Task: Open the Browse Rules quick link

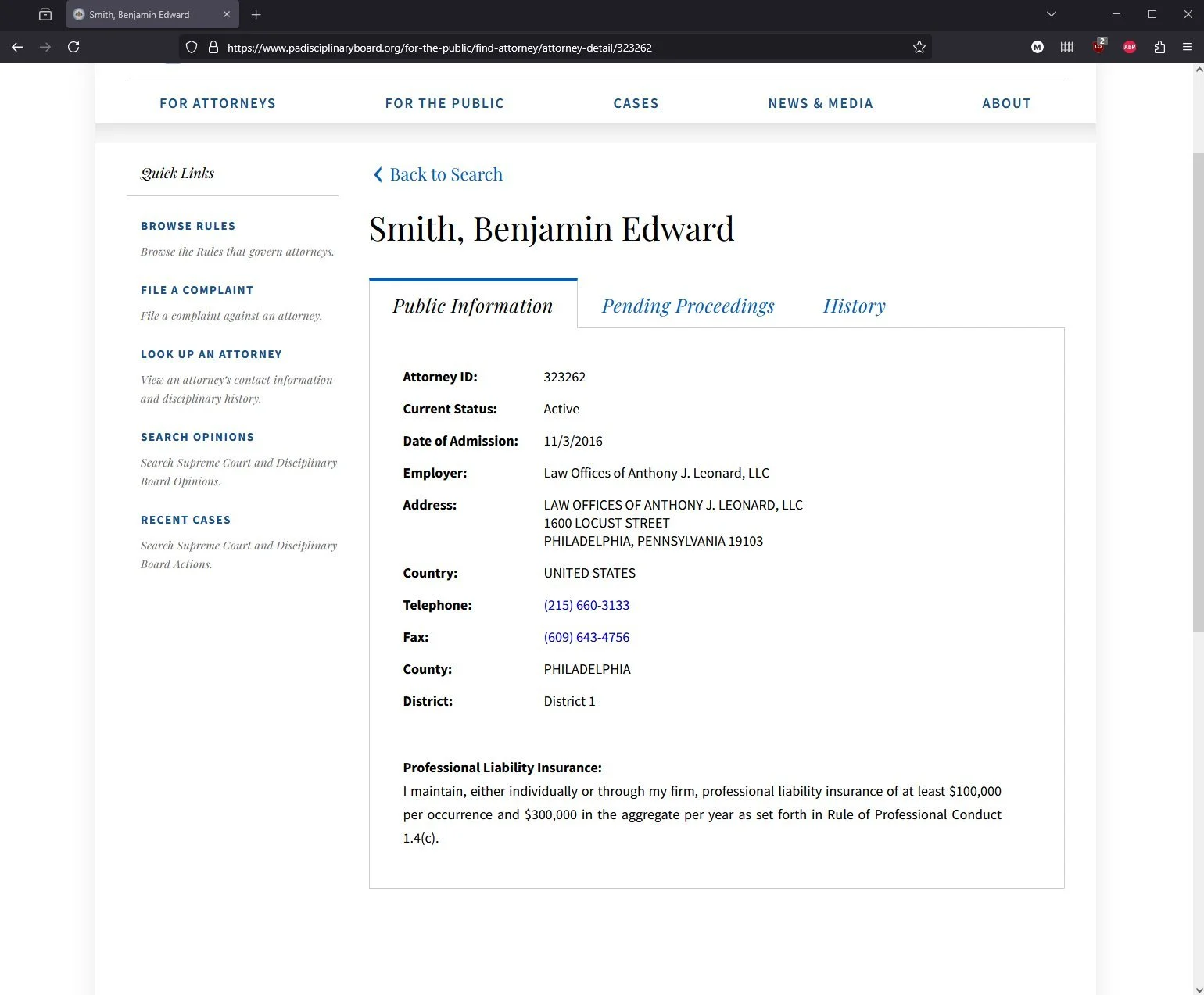Action: (188, 226)
